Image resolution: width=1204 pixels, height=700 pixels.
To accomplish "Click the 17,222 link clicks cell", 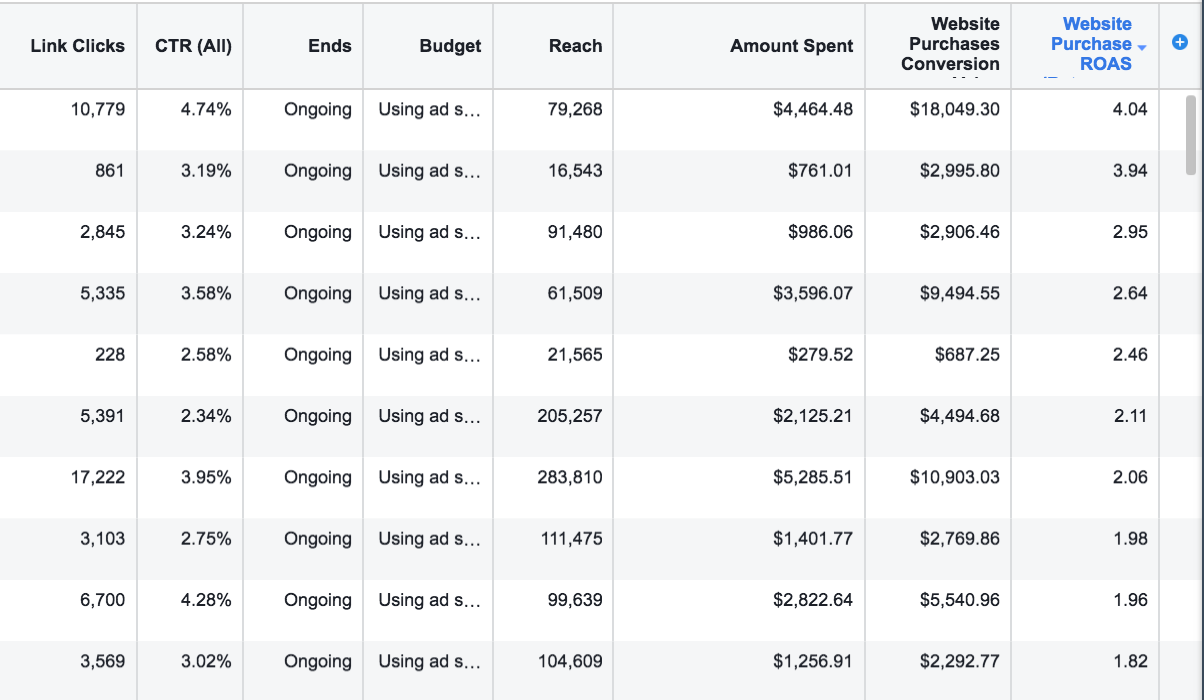I will (x=98, y=477).
